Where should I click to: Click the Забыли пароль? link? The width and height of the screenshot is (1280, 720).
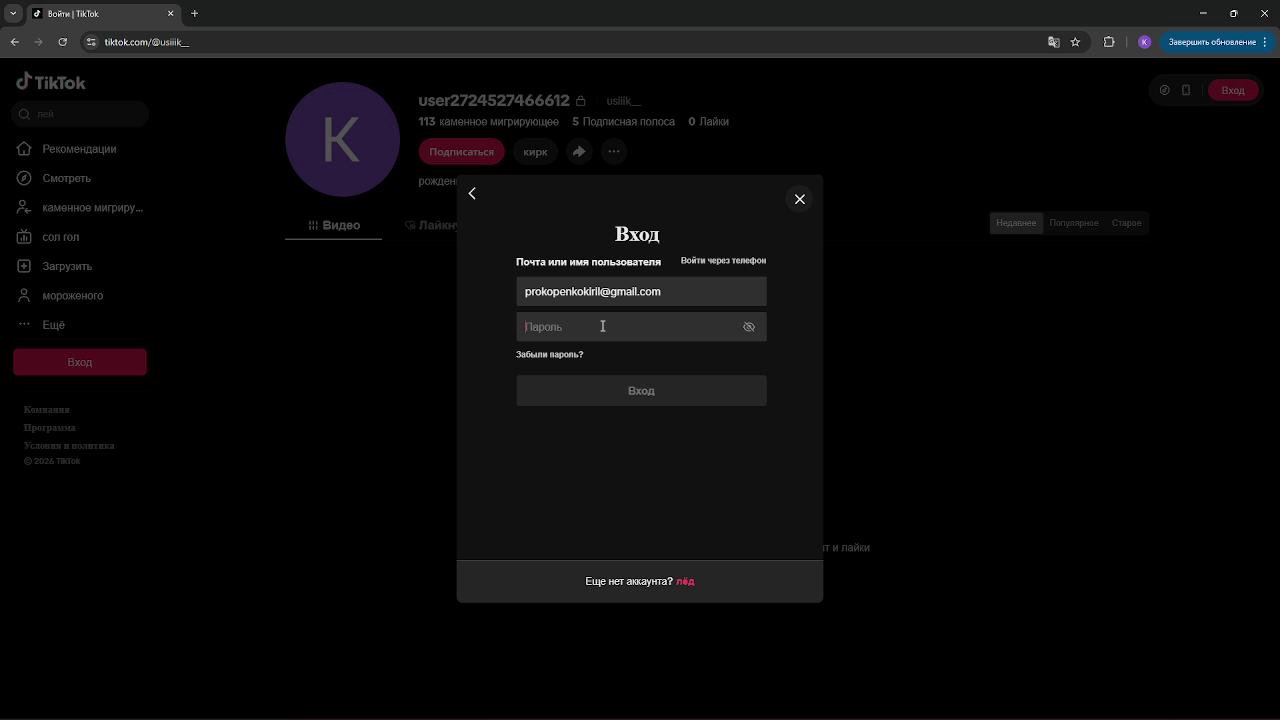click(549, 354)
